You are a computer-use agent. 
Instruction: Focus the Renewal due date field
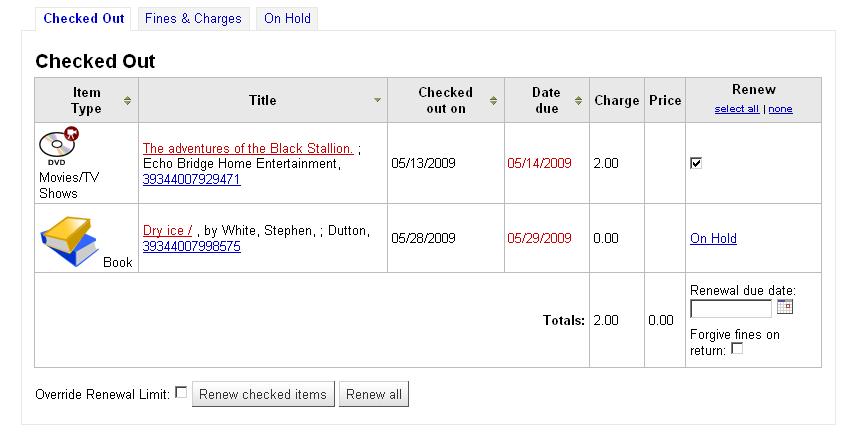[731, 308]
